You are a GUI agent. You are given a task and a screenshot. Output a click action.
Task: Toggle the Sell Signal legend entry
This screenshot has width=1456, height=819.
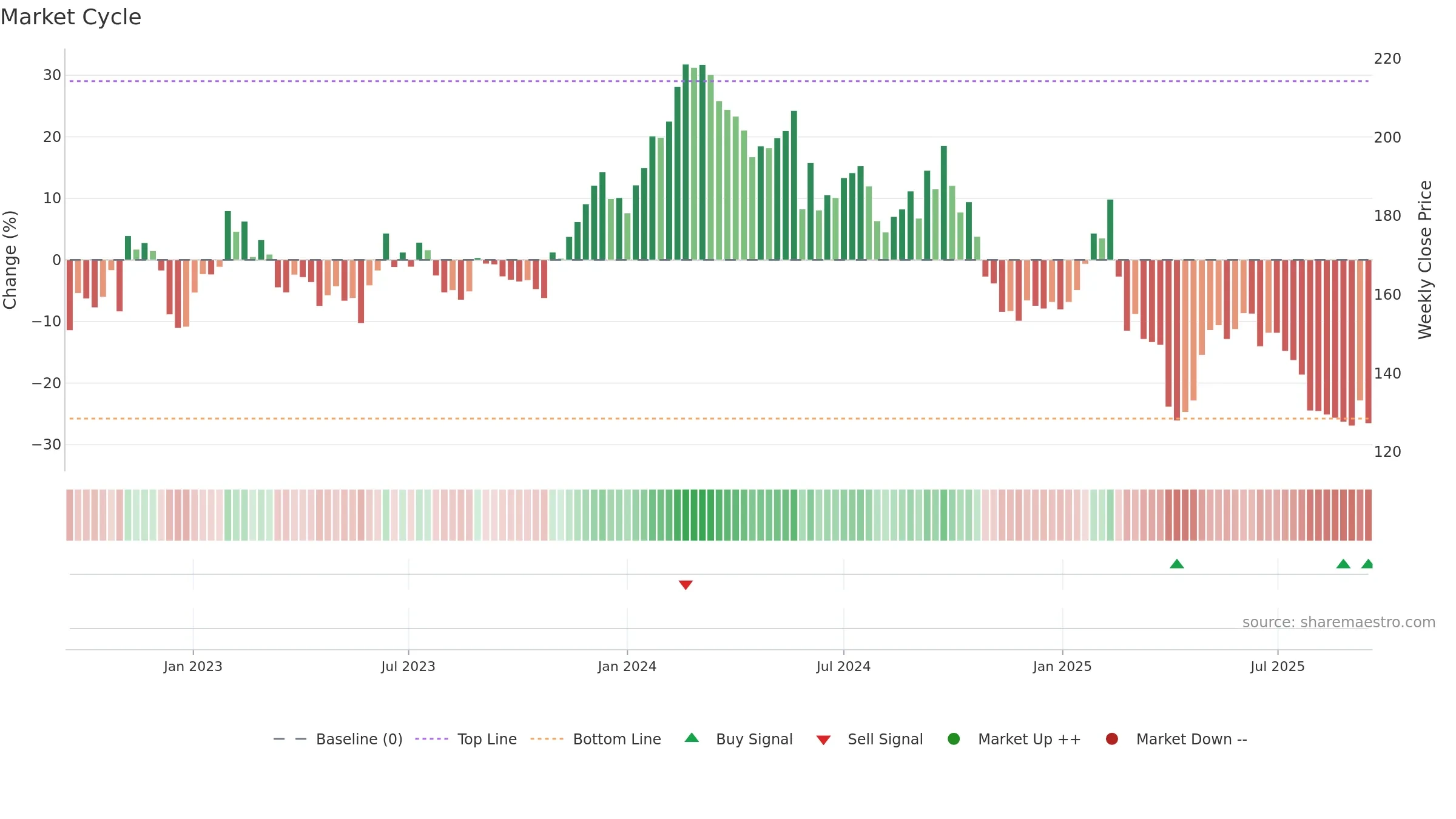(x=869, y=739)
